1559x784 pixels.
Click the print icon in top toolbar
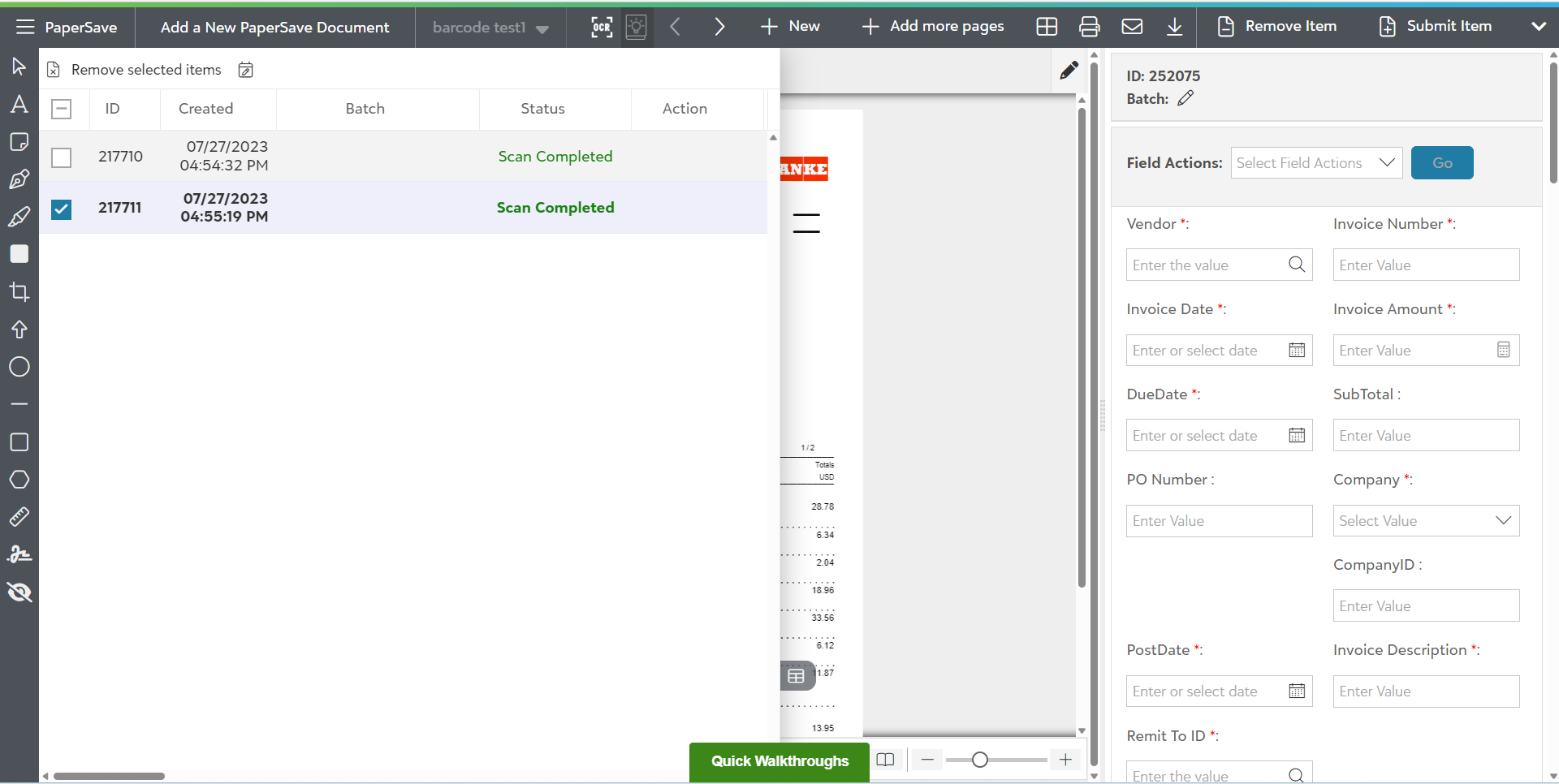point(1089,27)
